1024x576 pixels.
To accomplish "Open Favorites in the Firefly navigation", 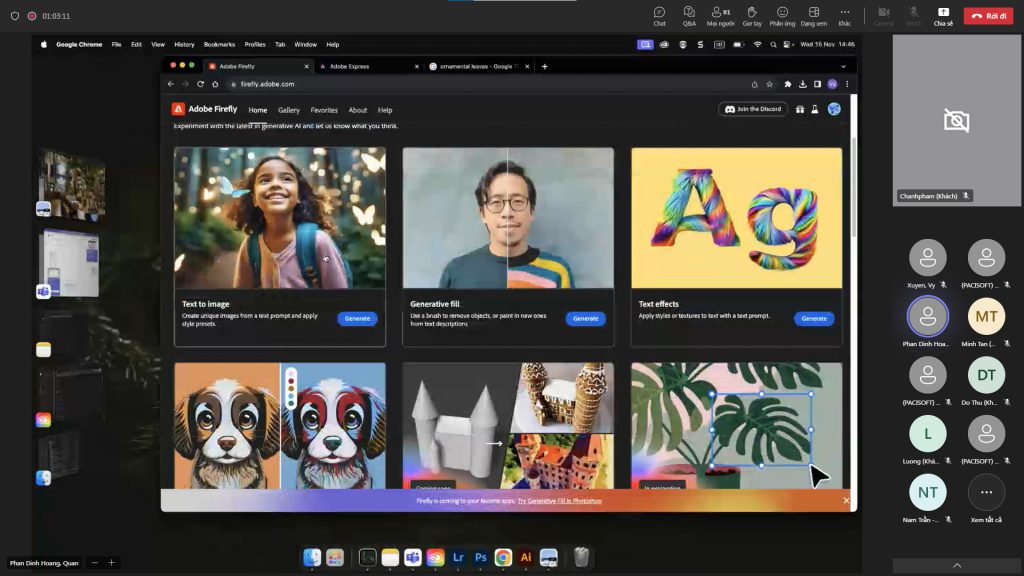I will coord(324,110).
